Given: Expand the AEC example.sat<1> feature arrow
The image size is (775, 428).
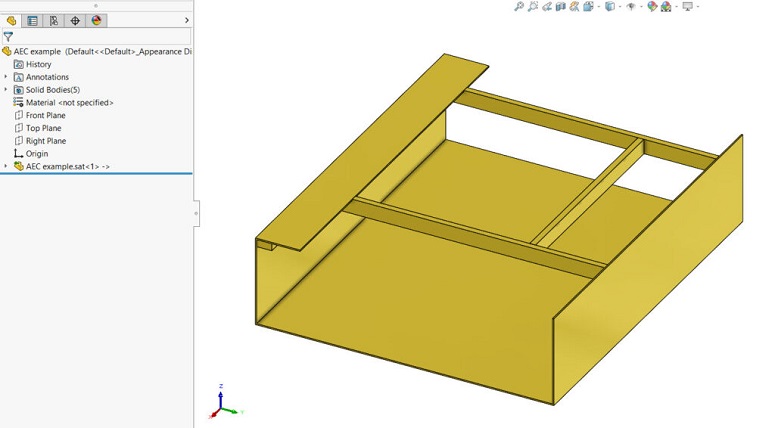Looking at the screenshot, I should tap(6, 167).
